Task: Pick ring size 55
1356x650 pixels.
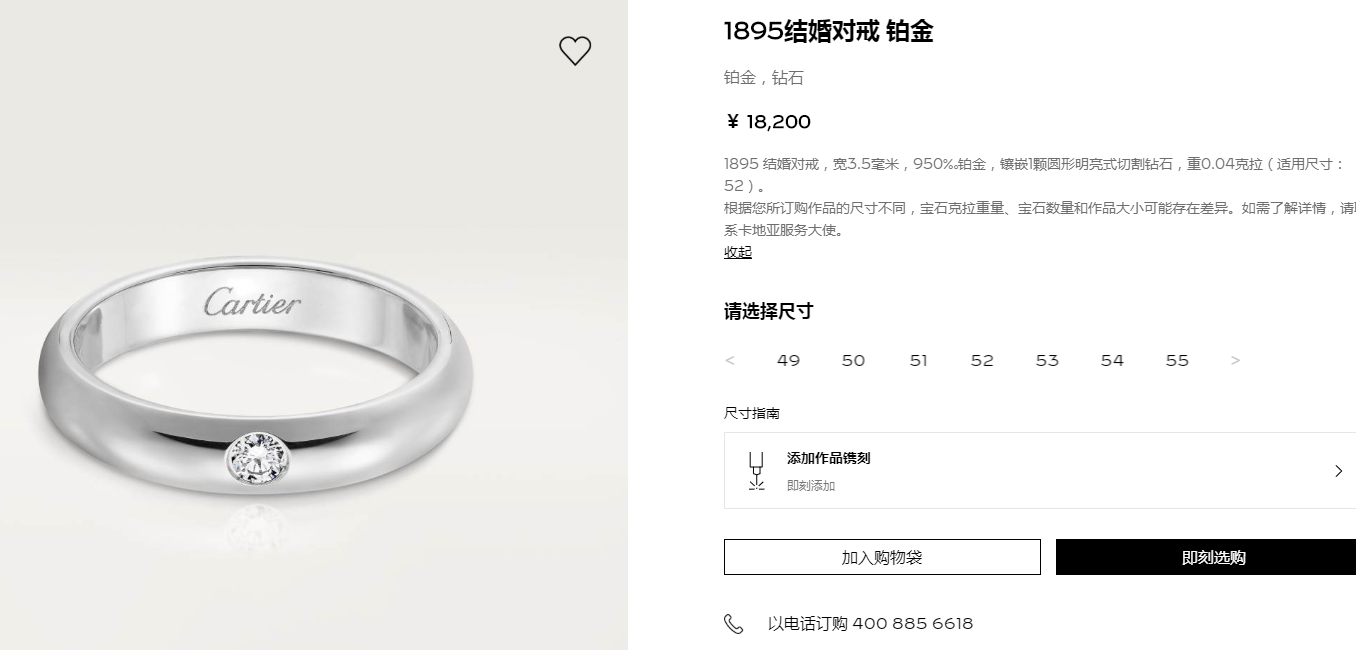Action: (1177, 361)
